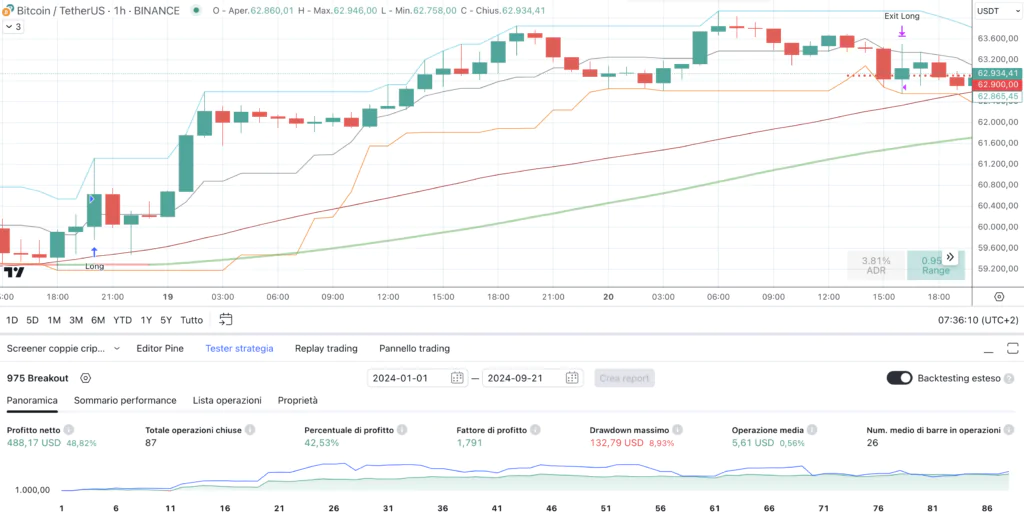Click drawdown value 132,79 USD
Image resolution: width=1024 pixels, height=517 pixels.
point(616,443)
